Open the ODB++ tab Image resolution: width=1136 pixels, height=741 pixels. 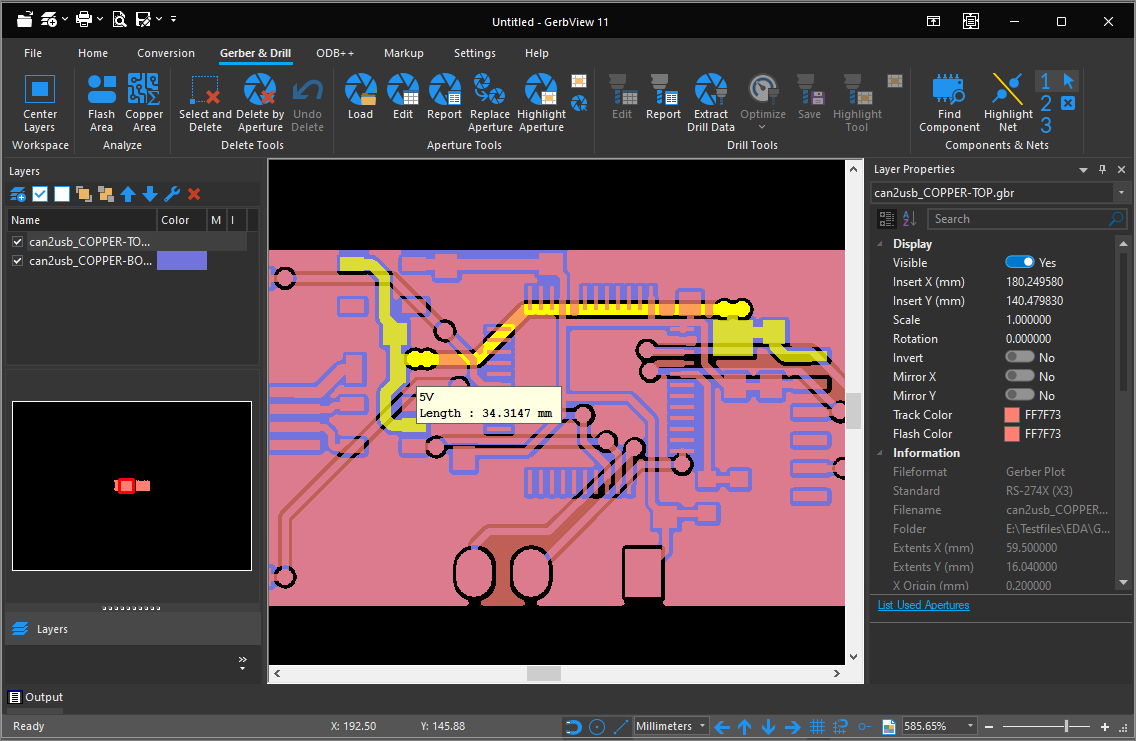[x=335, y=53]
